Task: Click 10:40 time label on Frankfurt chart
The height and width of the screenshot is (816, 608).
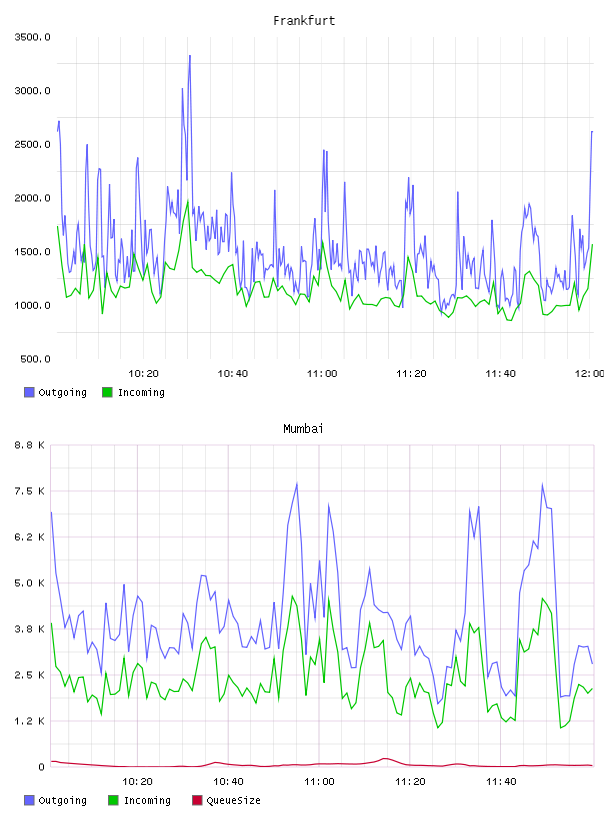Action: coord(233,374)
